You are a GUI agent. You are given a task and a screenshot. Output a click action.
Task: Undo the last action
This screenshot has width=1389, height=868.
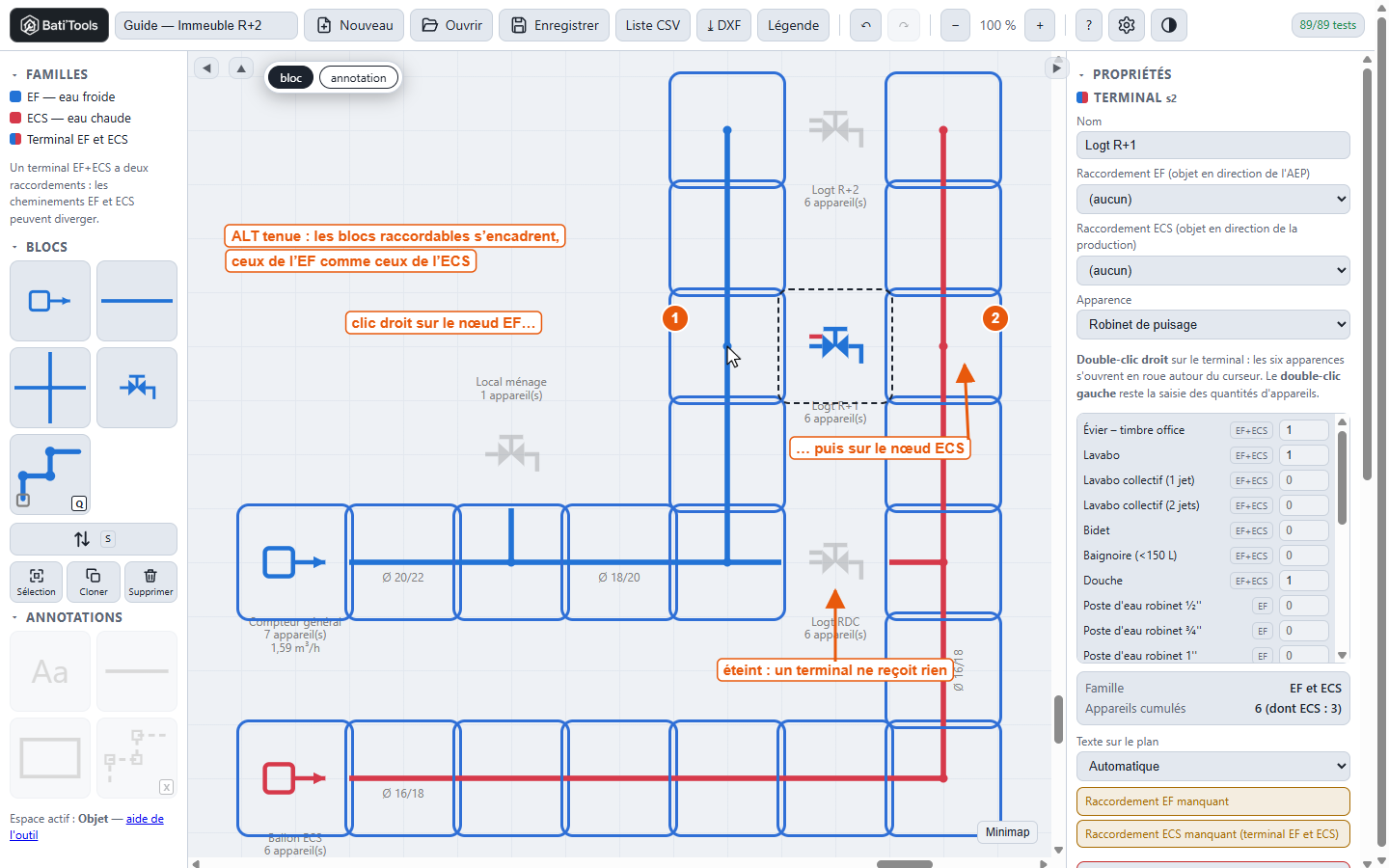pos(866,25)
